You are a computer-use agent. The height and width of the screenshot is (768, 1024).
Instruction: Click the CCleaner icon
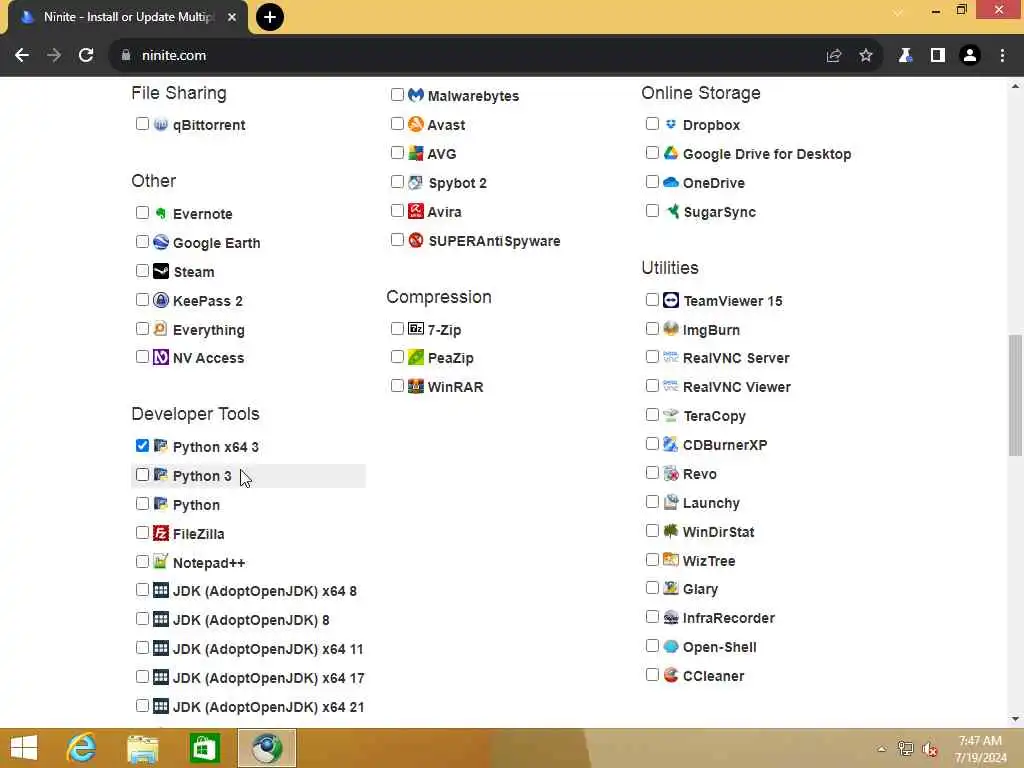coord(671,675)
